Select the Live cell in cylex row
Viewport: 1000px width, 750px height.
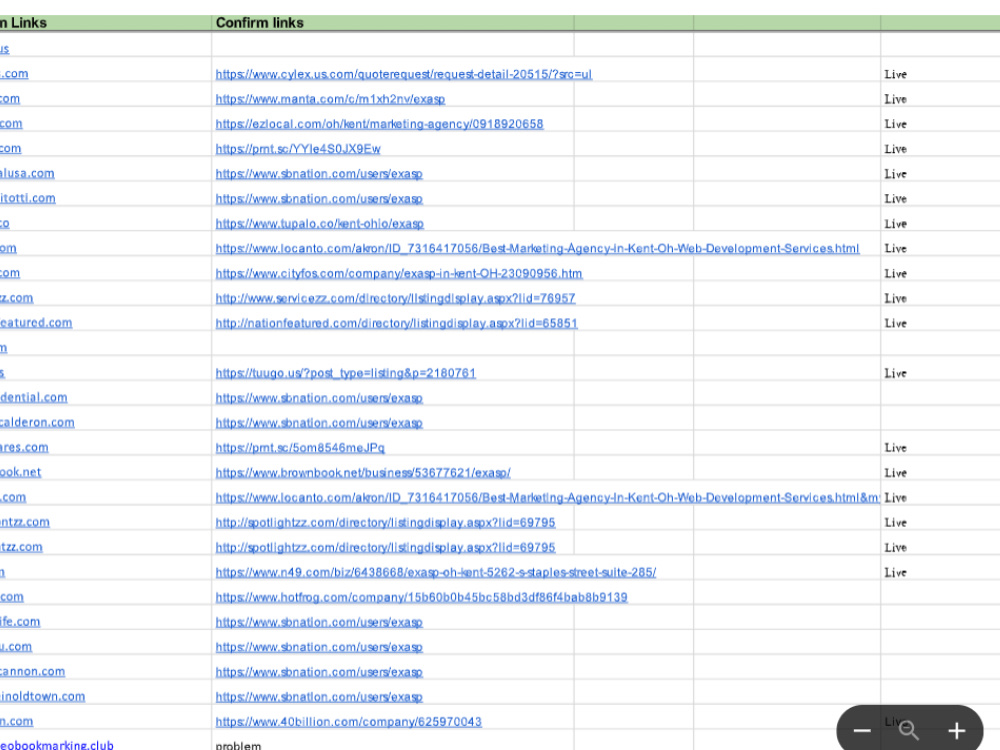tap(895, 74)
